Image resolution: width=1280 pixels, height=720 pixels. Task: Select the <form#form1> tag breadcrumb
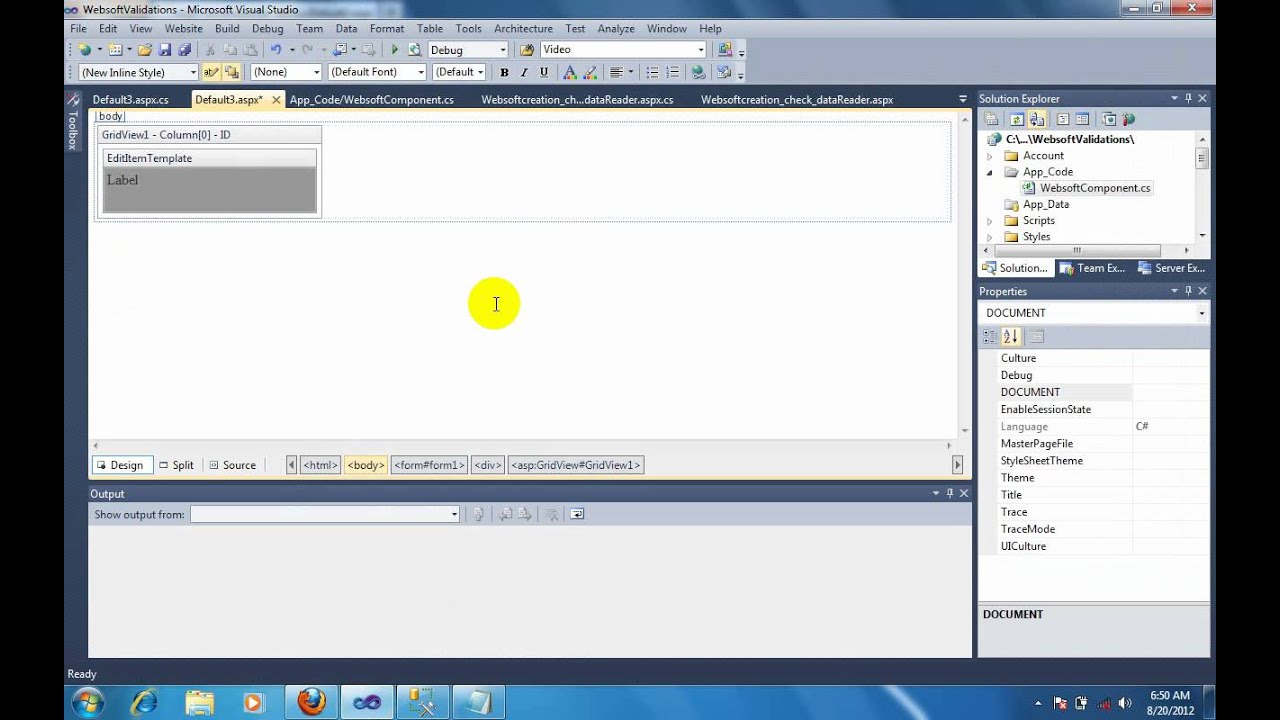tap(429, 465)
